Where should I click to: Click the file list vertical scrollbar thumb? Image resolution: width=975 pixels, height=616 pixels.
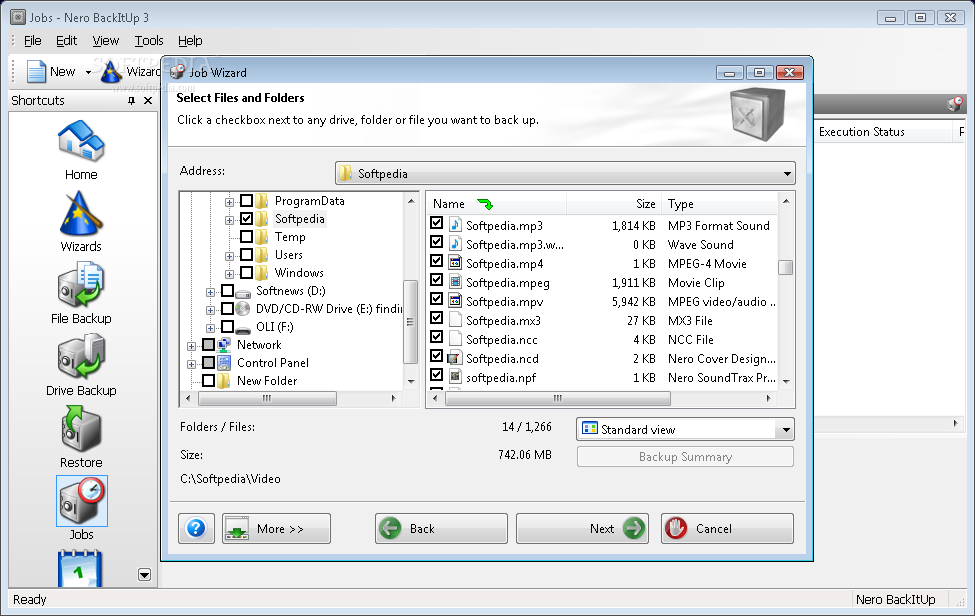coord(786,267)
